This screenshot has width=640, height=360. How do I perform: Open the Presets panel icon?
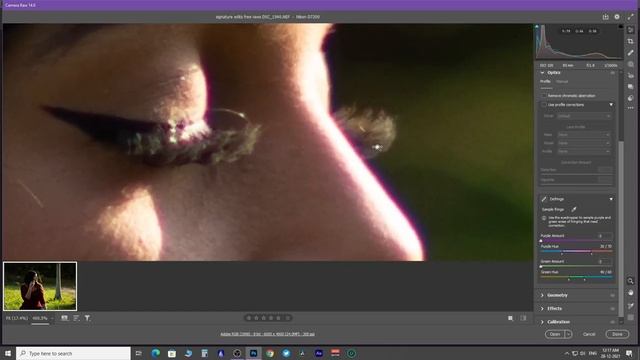pos(631,98)
